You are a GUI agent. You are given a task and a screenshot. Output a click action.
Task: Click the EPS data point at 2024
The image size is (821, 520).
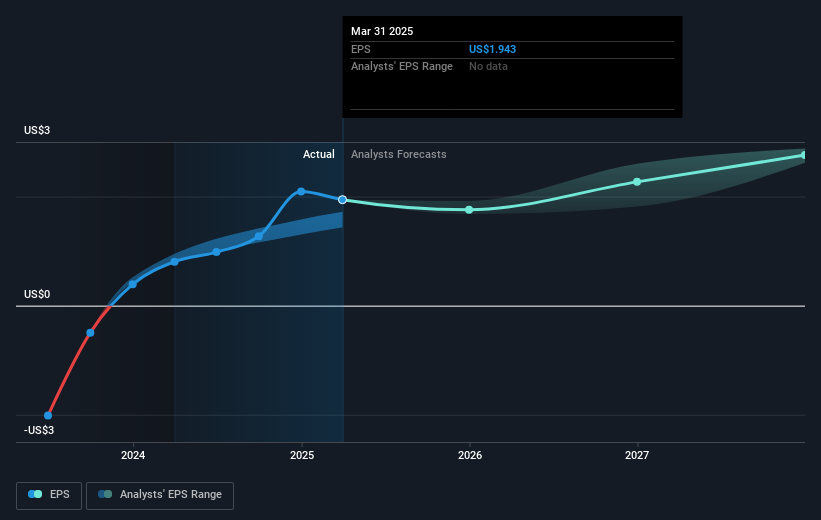point(132,284)
